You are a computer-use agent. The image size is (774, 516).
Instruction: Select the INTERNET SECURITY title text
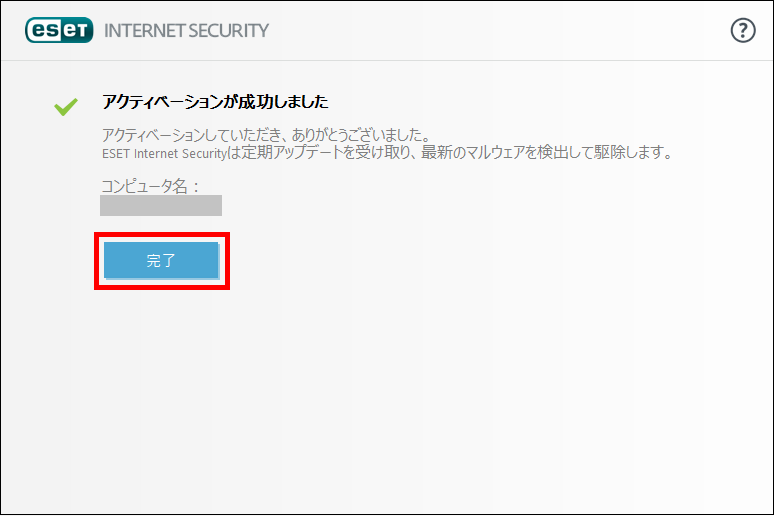coord(186,31)
